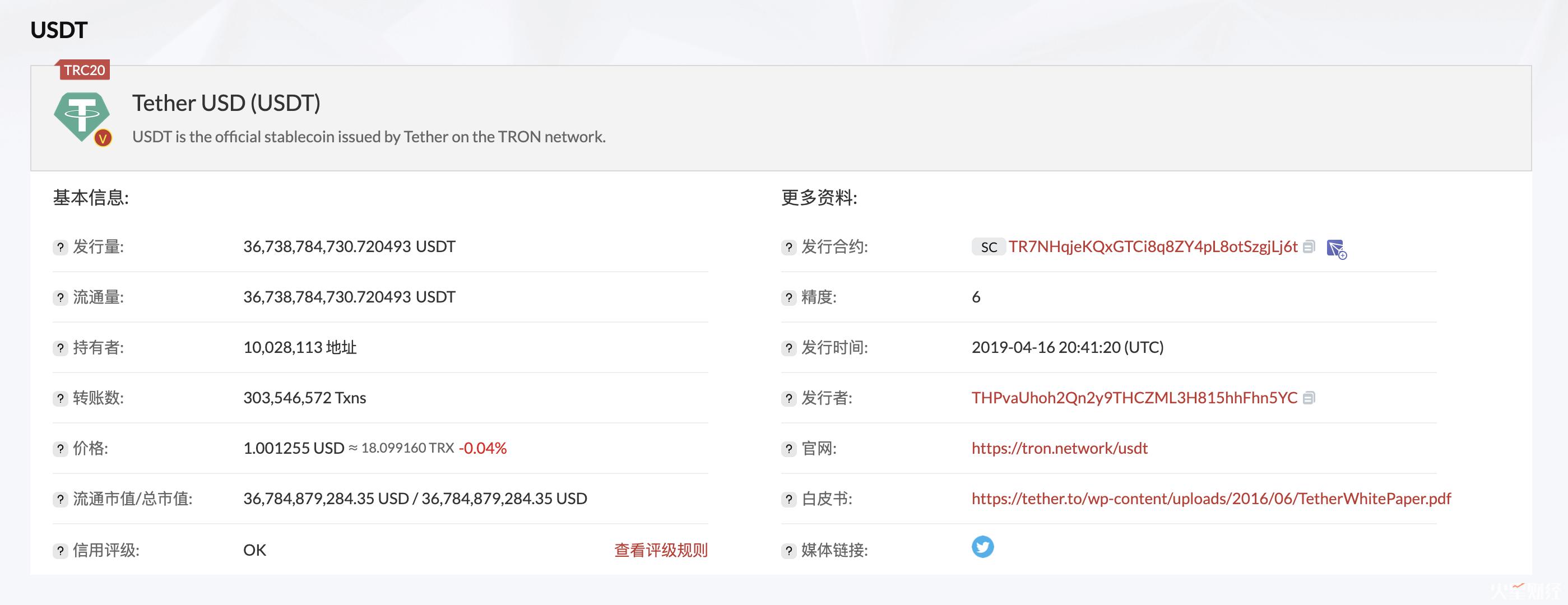The image size is (1568, 605).
Task: Copy the 发行合约 contract address
Action: (1308, 247)
